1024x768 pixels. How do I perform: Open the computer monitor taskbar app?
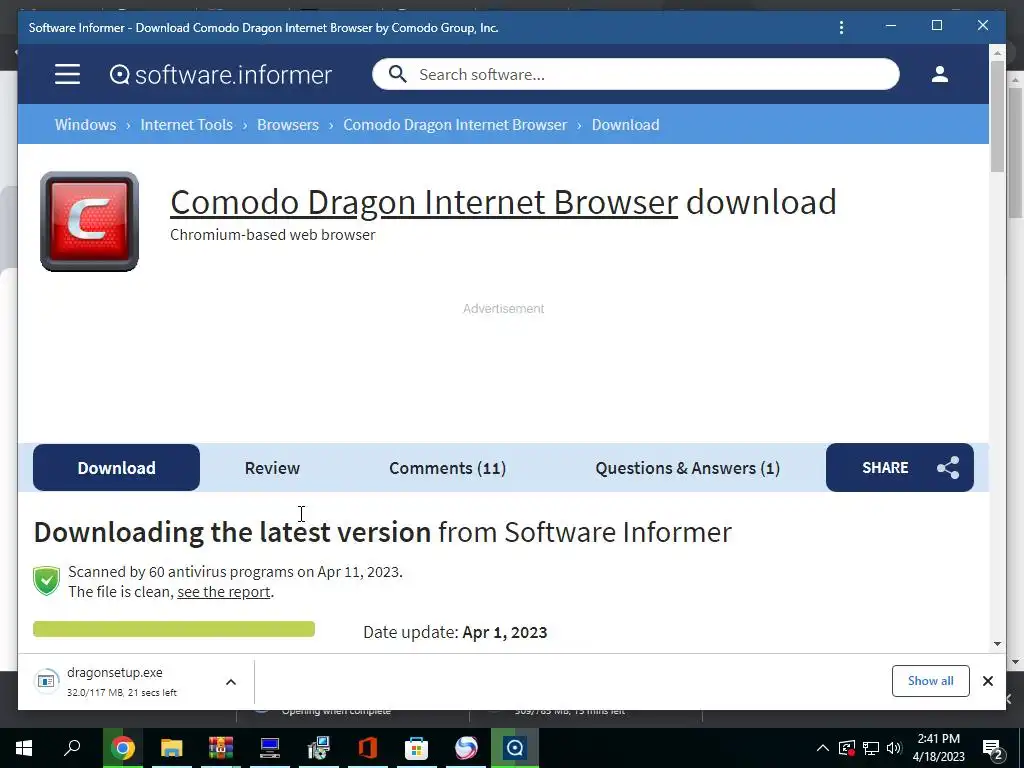pos(270,748)
